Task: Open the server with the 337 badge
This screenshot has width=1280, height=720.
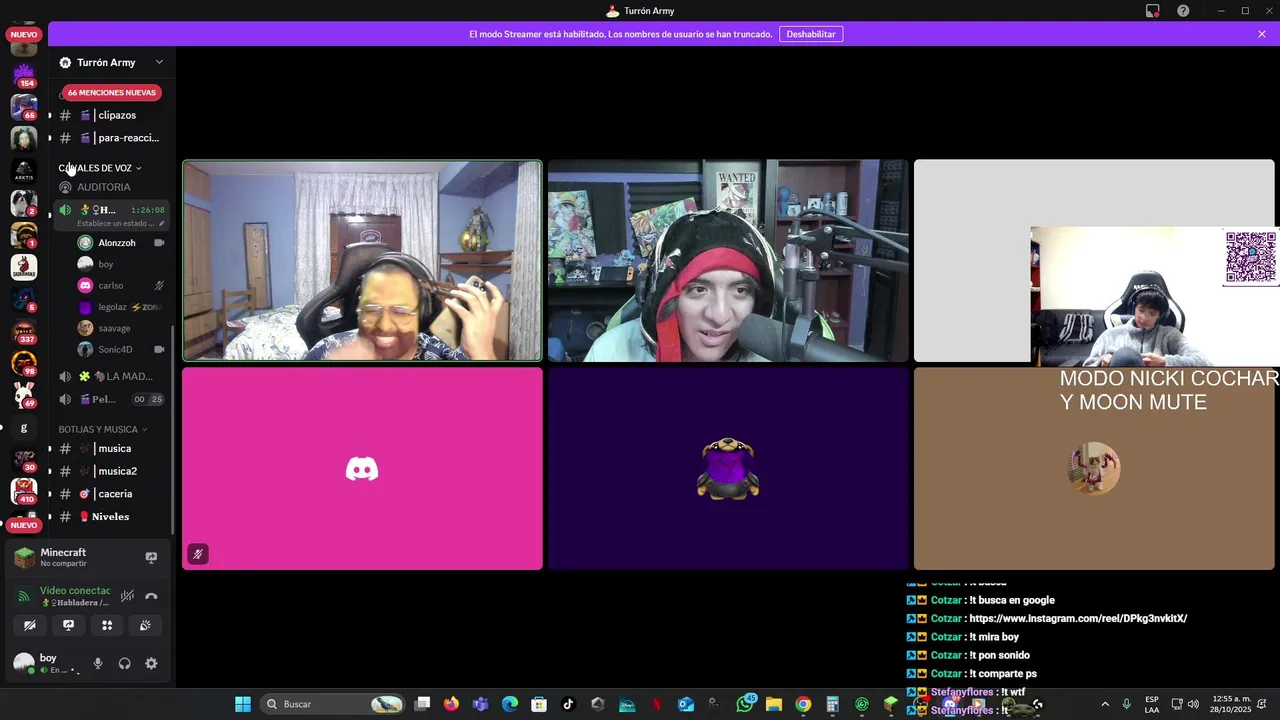Action: 24,331
